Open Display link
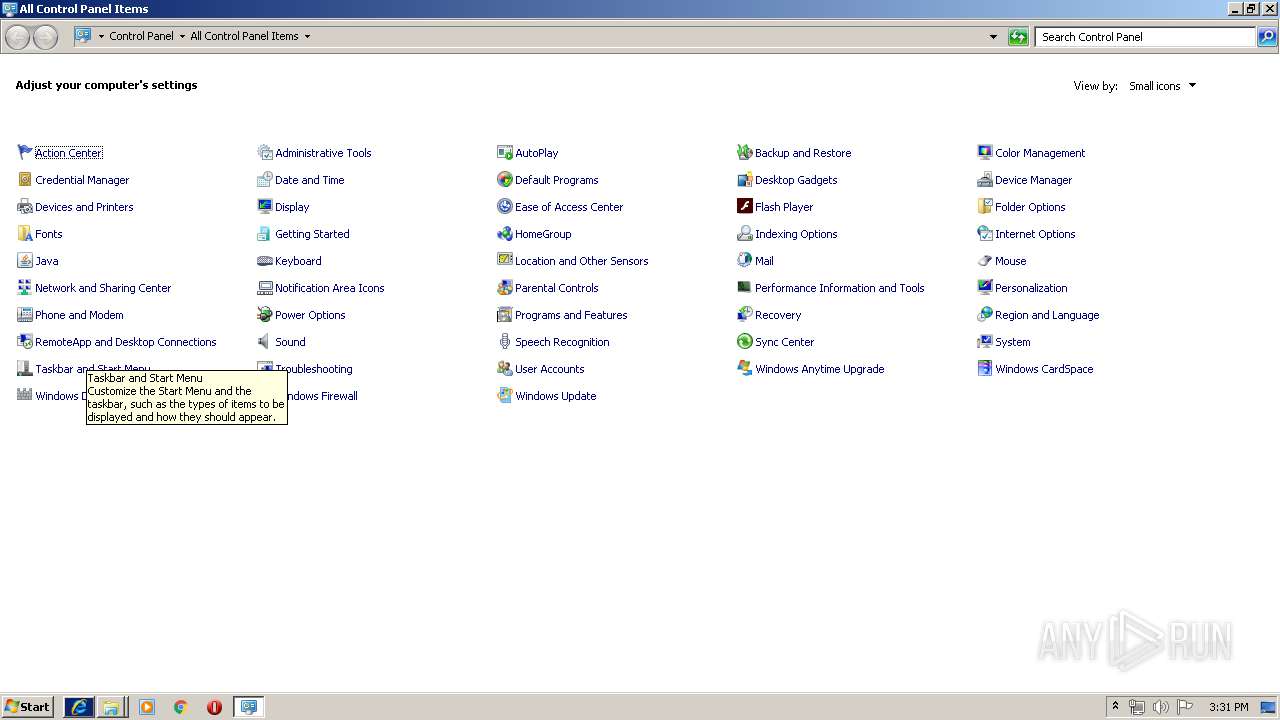The width and height of the screenshot is (1280, 720). coord(292,207)
